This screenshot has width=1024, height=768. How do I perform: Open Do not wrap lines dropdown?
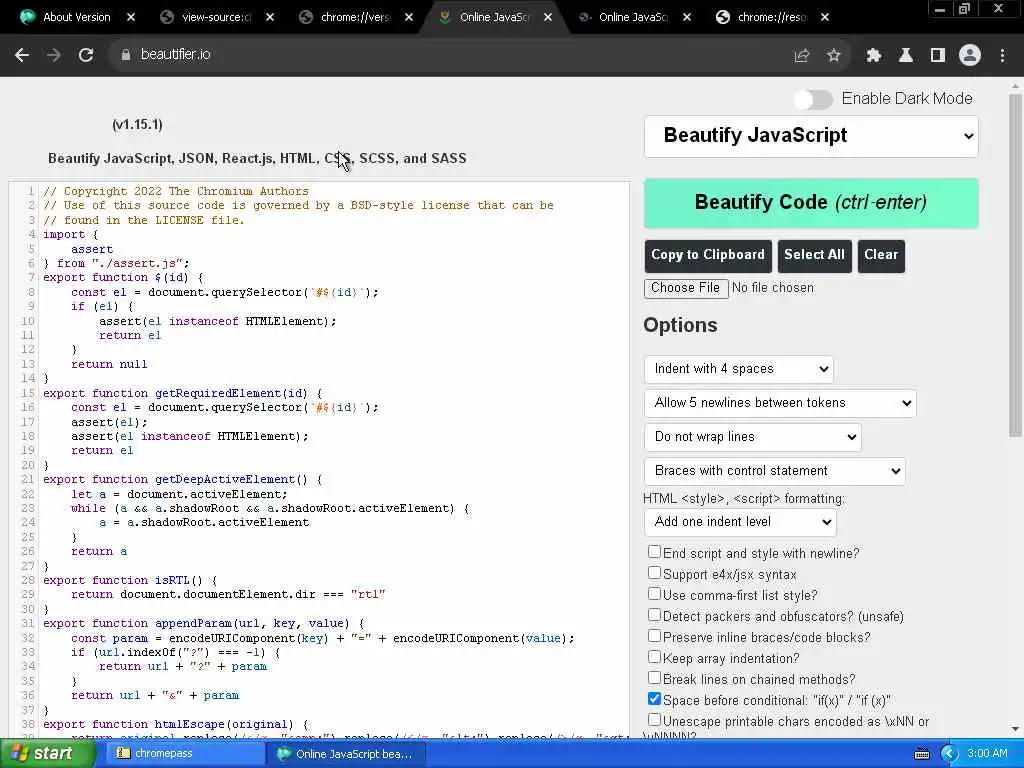(752, 437)
